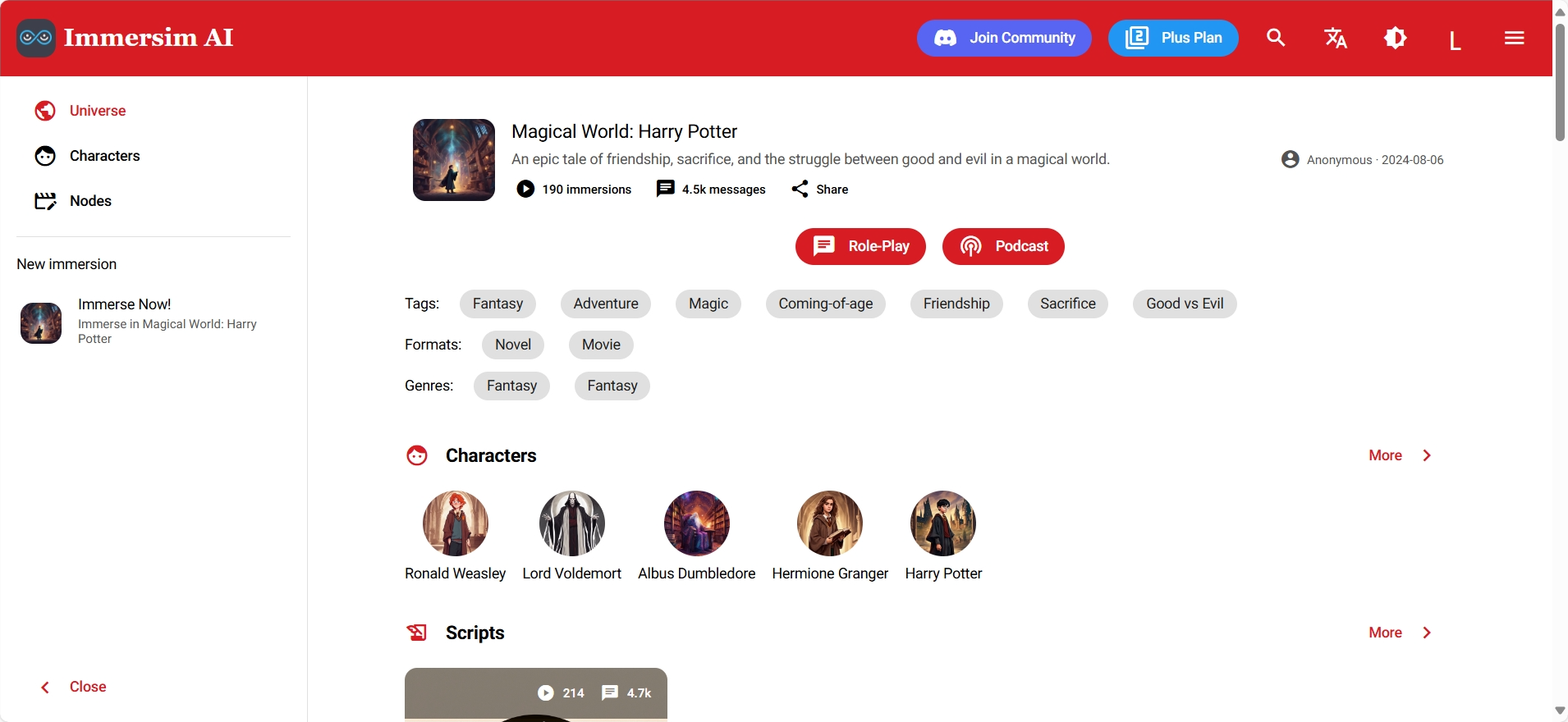This screenshot has width=1568, height=722.
Task: Click the Anonymous author avatar icon
Action: [x=1291, y=160]
